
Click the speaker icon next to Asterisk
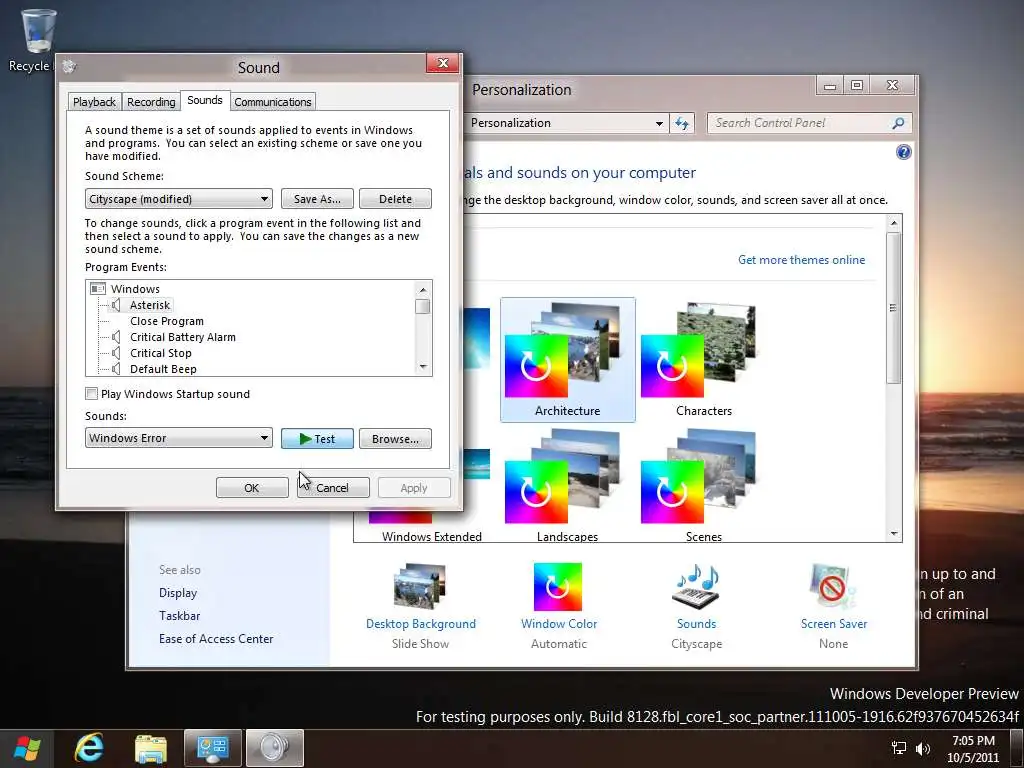coord(116,305)
